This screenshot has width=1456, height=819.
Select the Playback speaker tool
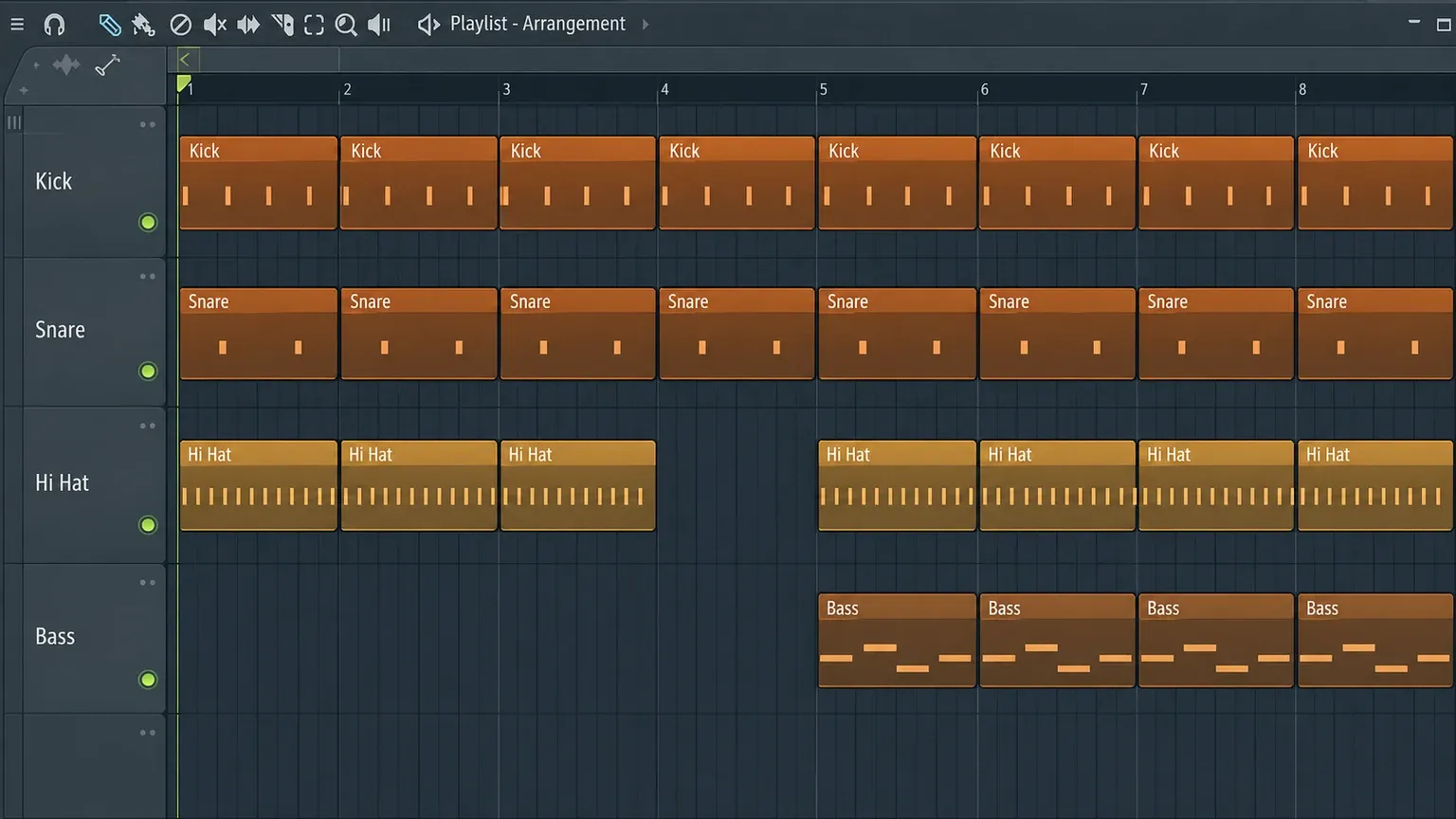pos(379,25)
